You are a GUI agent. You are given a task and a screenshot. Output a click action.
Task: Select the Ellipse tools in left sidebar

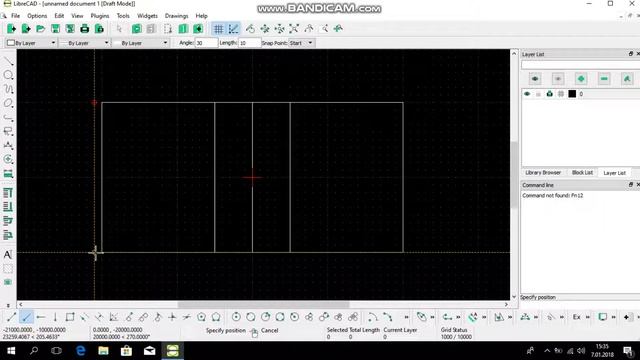click(8, 103)
